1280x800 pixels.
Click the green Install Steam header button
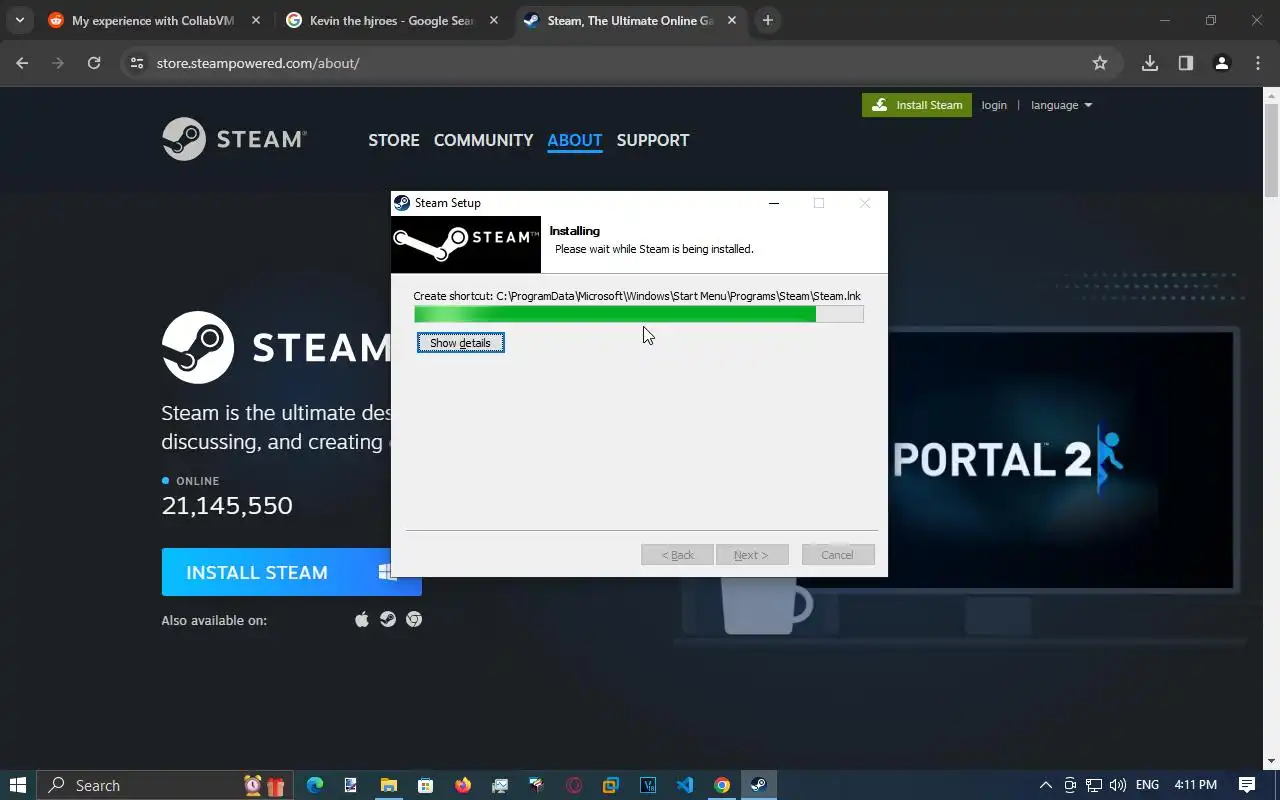[917, 105]
